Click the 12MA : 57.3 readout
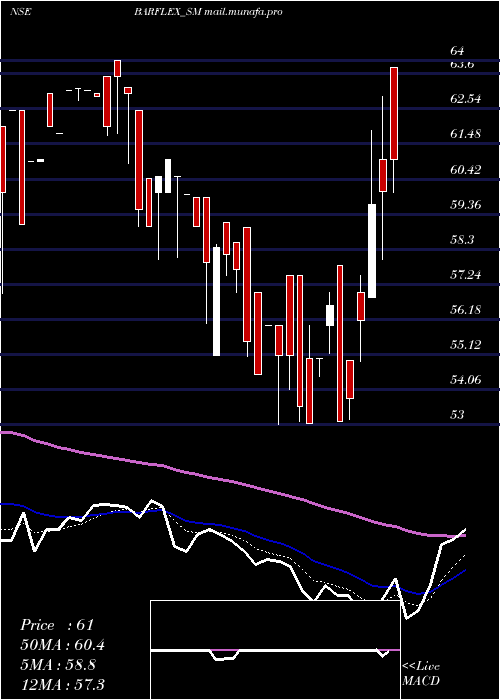500x700 pixels. point(62,684)
